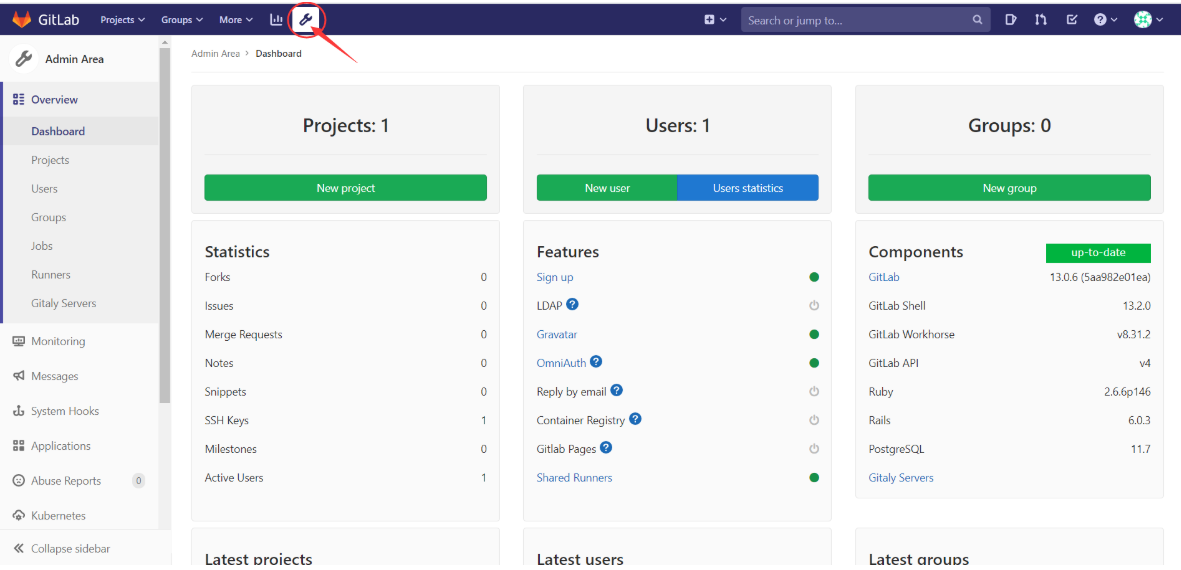Click the Search or jump to field
This screenshot has height=570, width=1181.
pos(855,20)
